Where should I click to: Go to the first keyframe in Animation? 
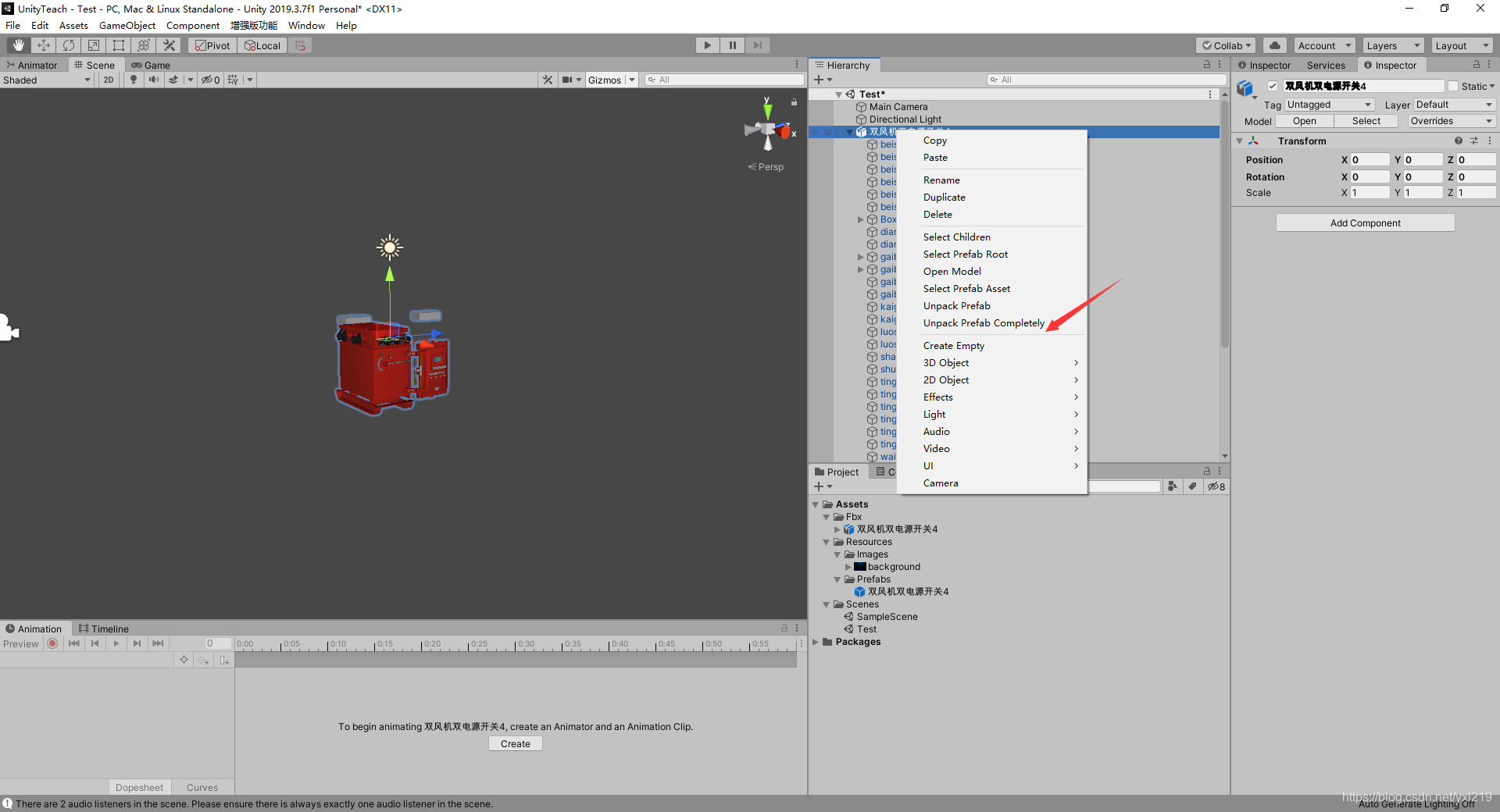point(74,643)
